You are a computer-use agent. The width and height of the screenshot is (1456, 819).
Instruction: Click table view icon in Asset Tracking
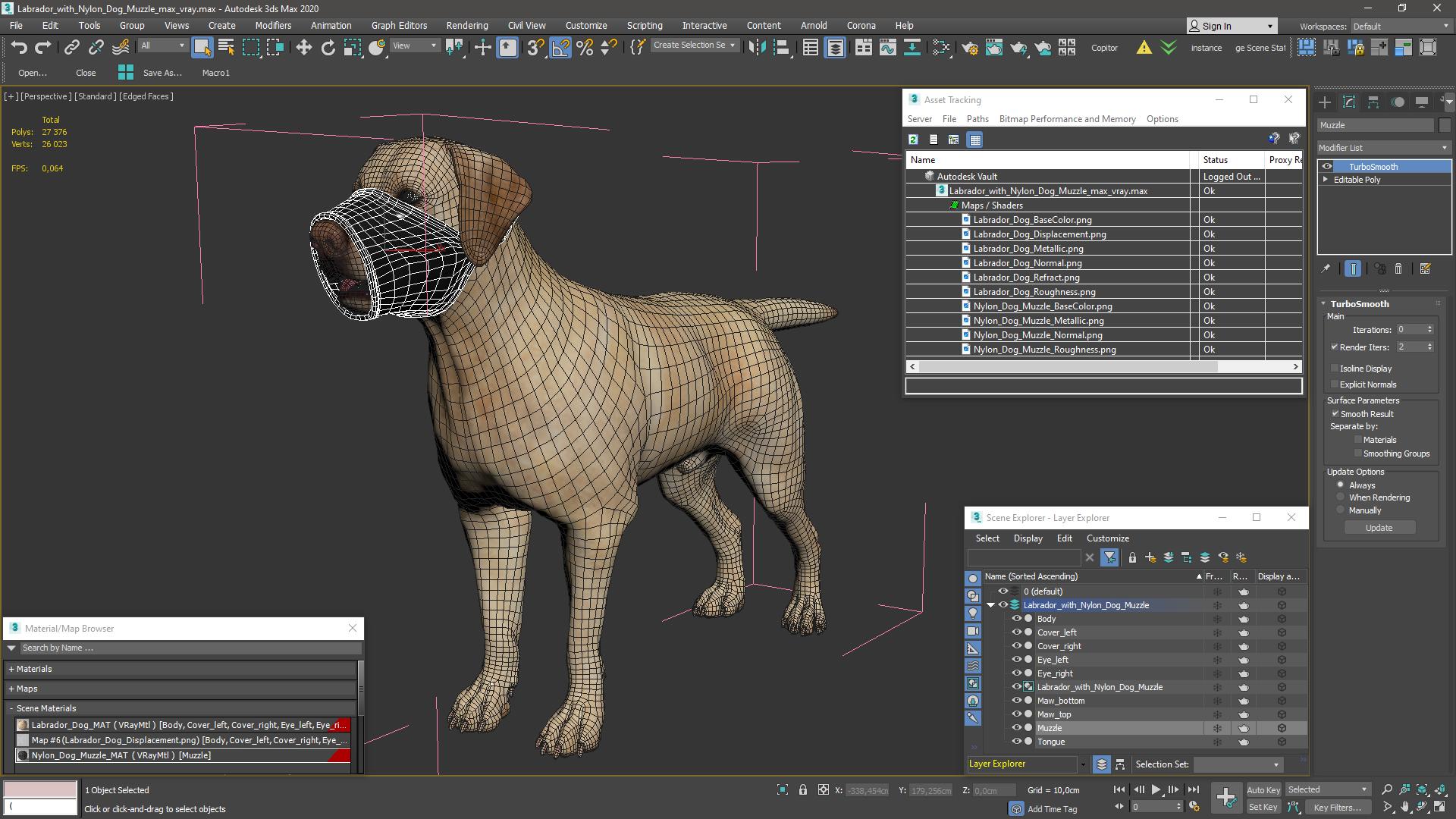(975, 140)
